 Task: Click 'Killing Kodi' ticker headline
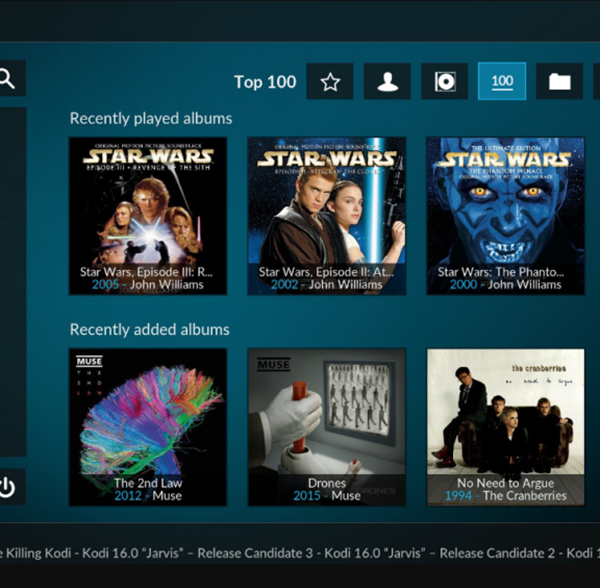coord(39,553)
